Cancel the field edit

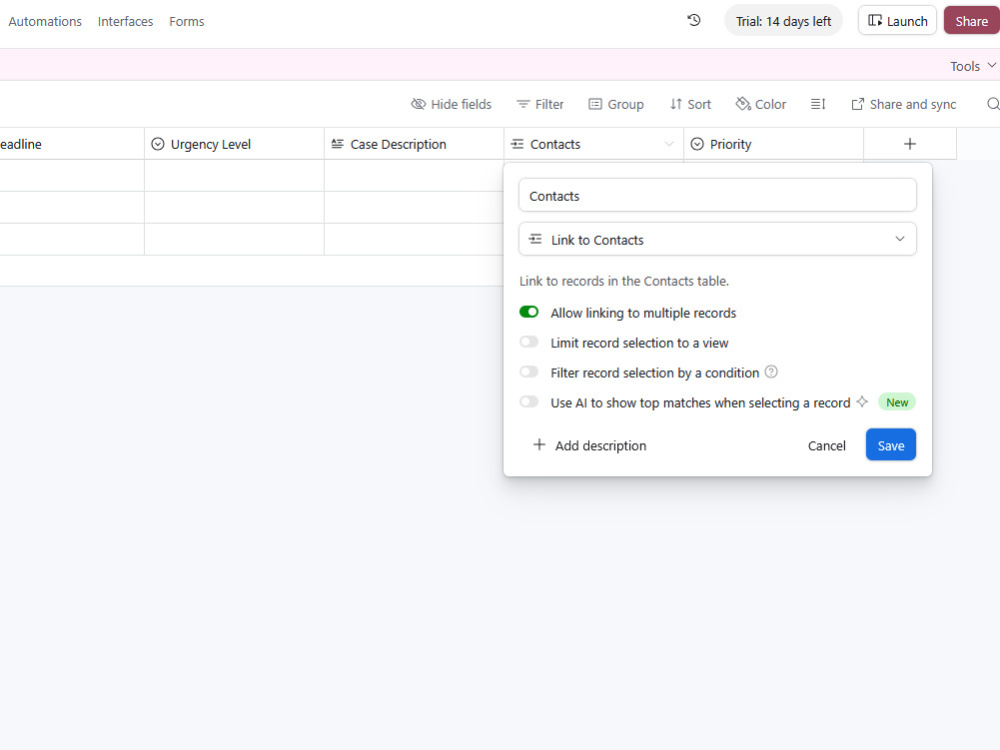click(827, 445)
